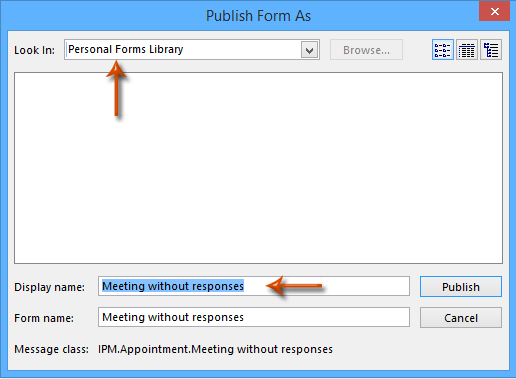Screen dimensions: 516x379
Task: Close the Publish Form As dialog
Action: pos(494,11)
